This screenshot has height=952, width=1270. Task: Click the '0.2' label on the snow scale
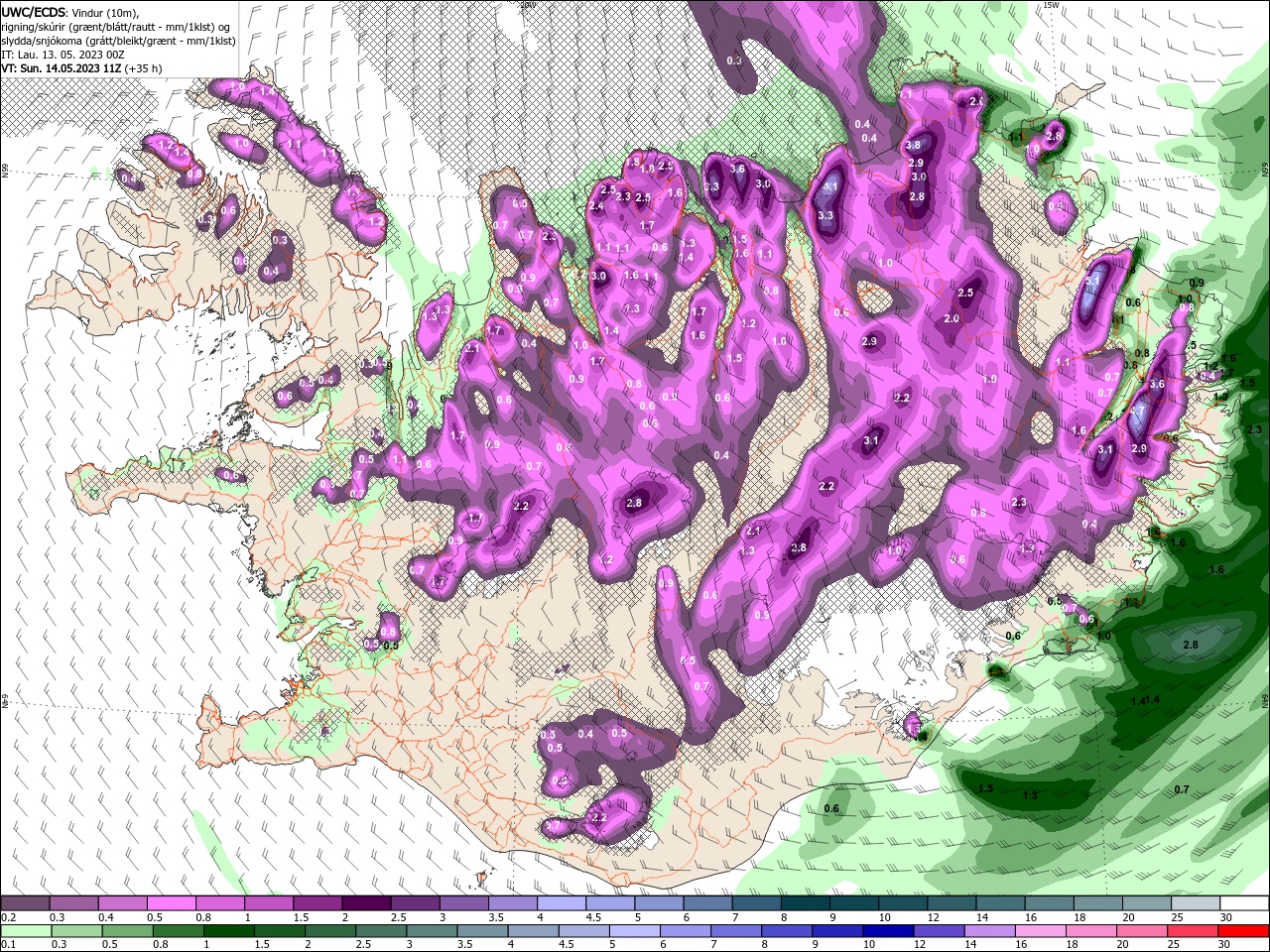point(8,917)
